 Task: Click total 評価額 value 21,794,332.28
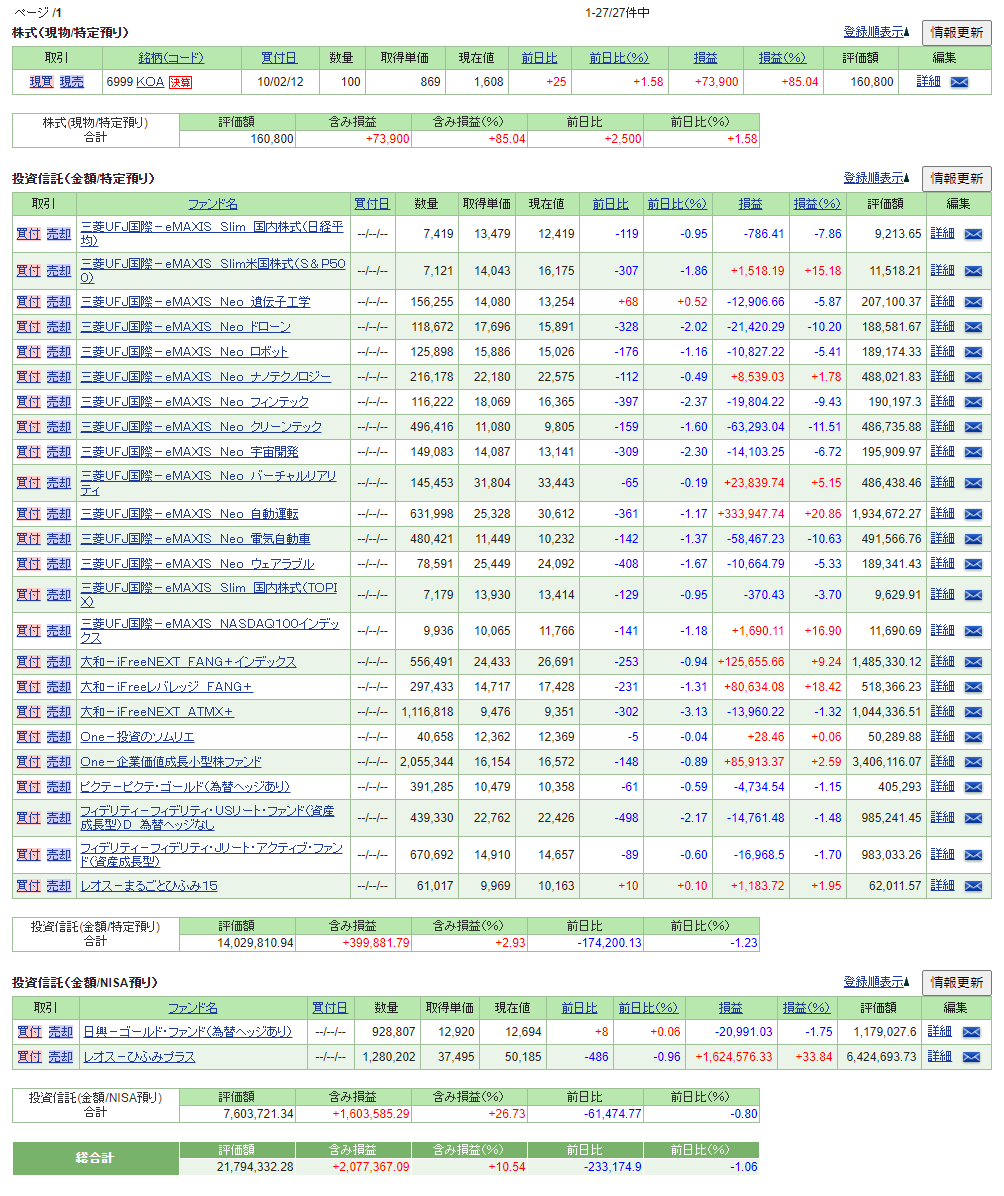[255, 1167]
